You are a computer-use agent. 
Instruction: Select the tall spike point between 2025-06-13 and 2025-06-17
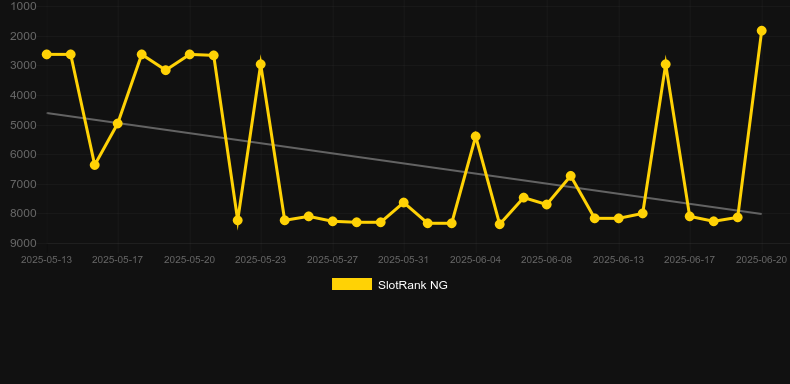[x=666, y=65]
